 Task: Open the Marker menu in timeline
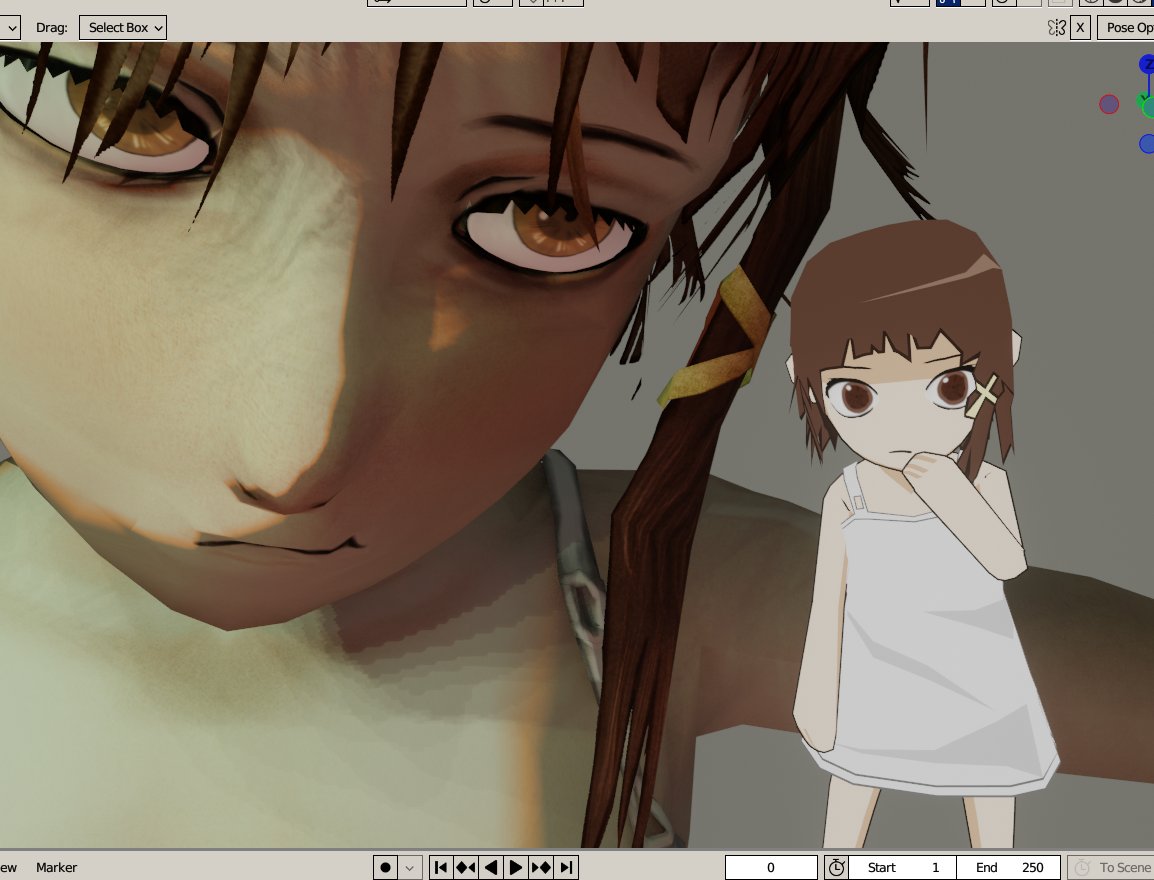click(57, 867)
